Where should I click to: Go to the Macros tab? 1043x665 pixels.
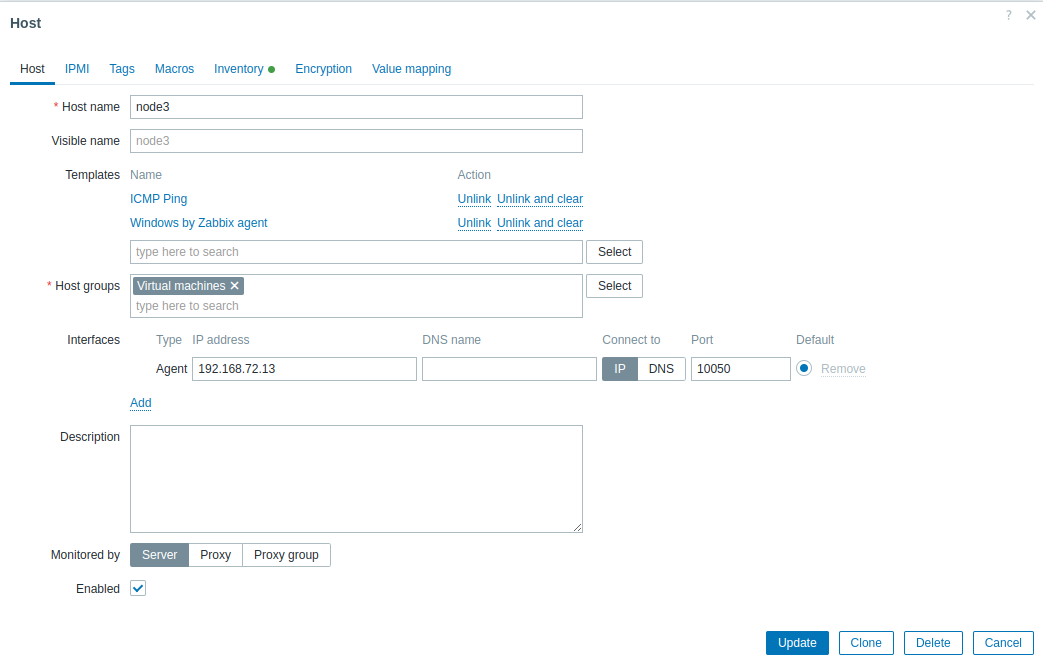tap(174, 69)
